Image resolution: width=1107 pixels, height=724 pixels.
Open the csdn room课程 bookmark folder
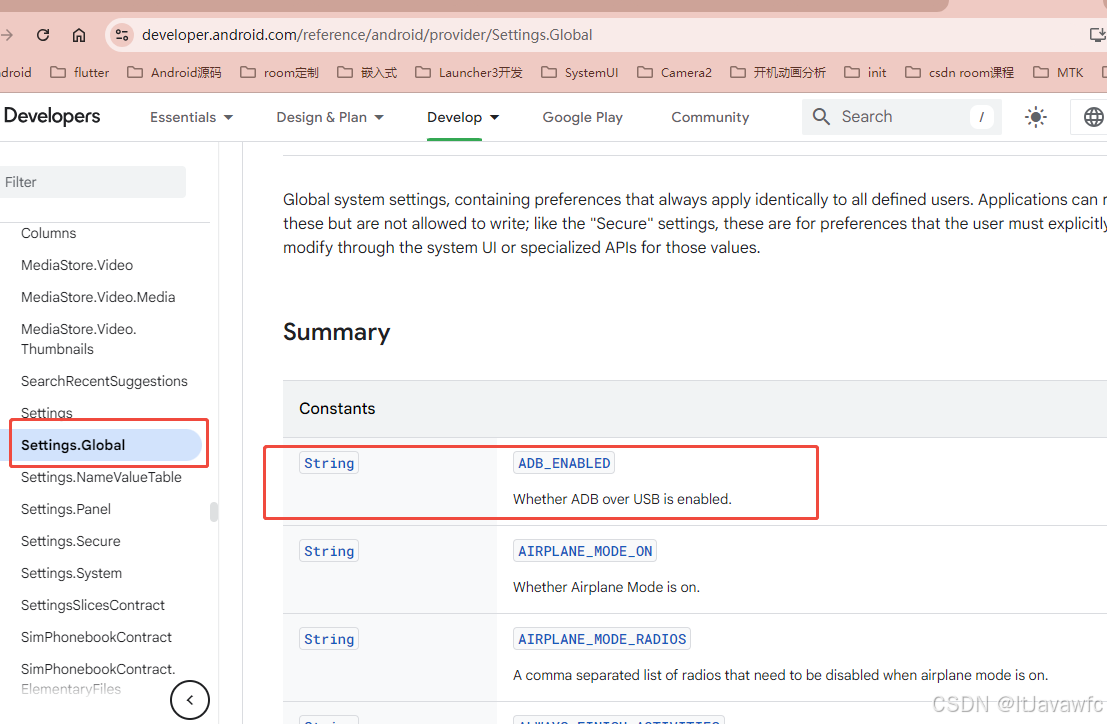click(x=959, y=73)
